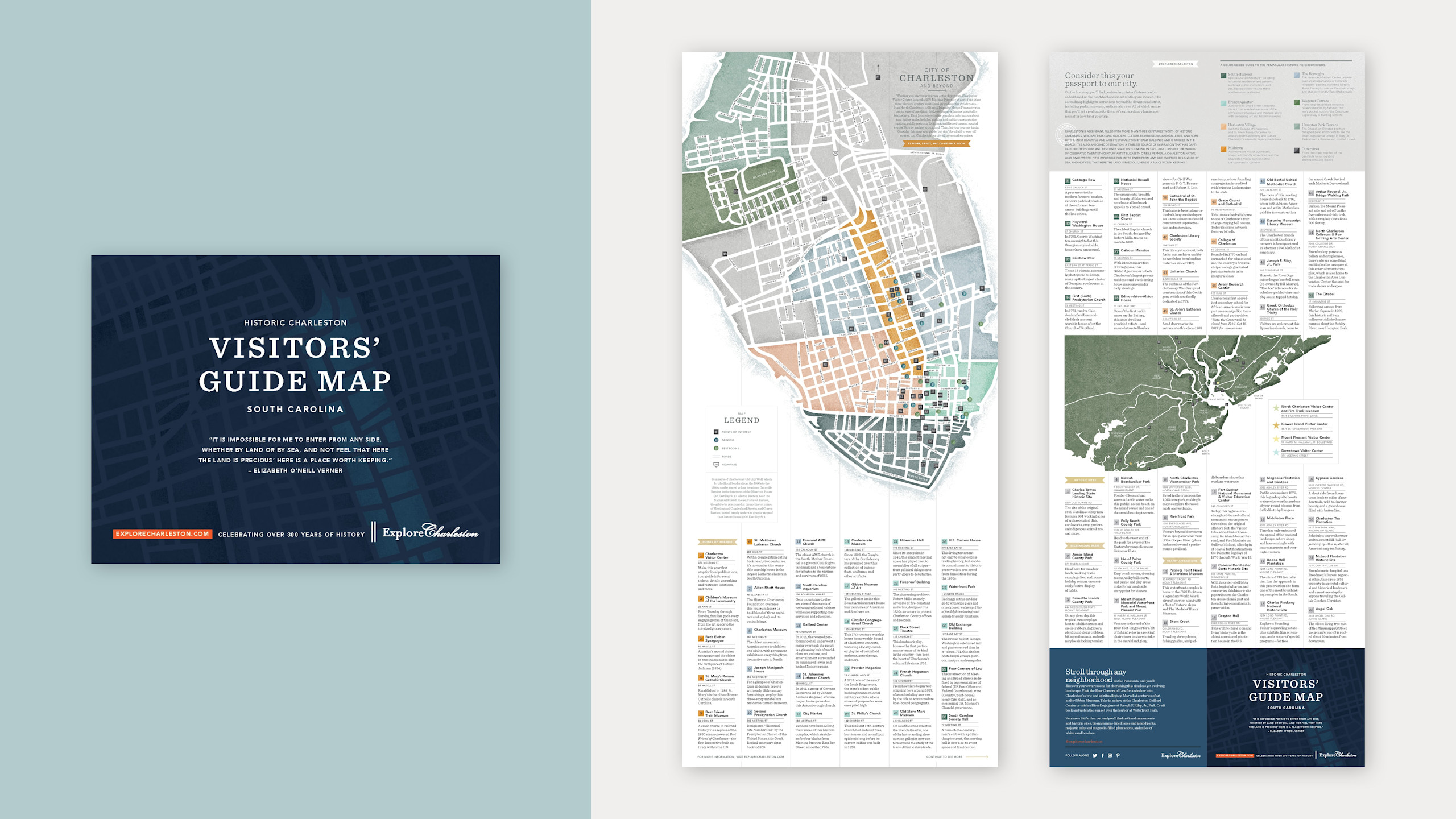Viewport: 1456px width, 819px height.
Task: Click the Points of Interest legend square
Action: 716,432
